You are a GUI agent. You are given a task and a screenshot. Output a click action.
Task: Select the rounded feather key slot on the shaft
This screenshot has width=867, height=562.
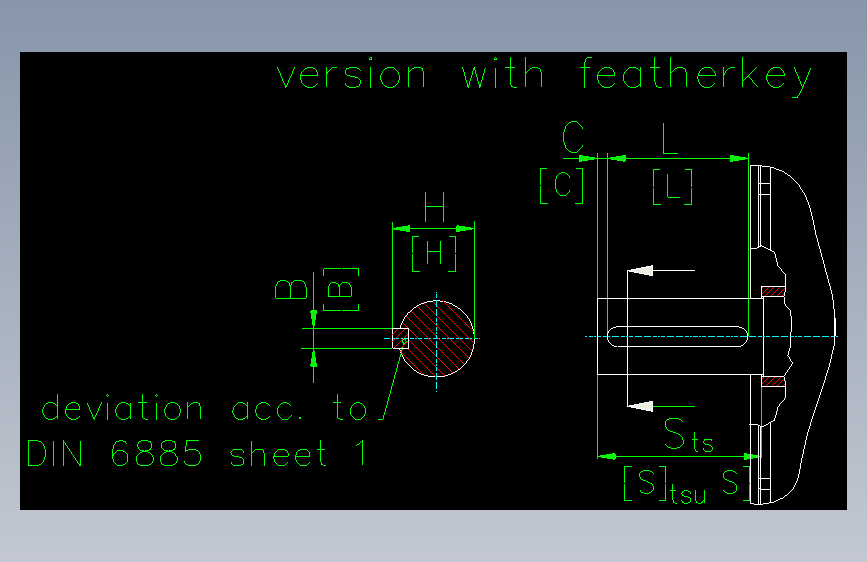click(x=677, y=336)
